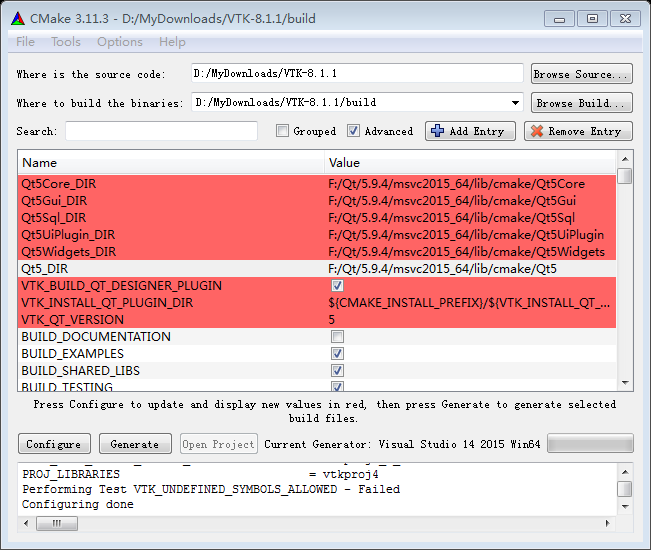Open the Options menu
This screenshot has height=550, width=651.
tap(120, 42)
